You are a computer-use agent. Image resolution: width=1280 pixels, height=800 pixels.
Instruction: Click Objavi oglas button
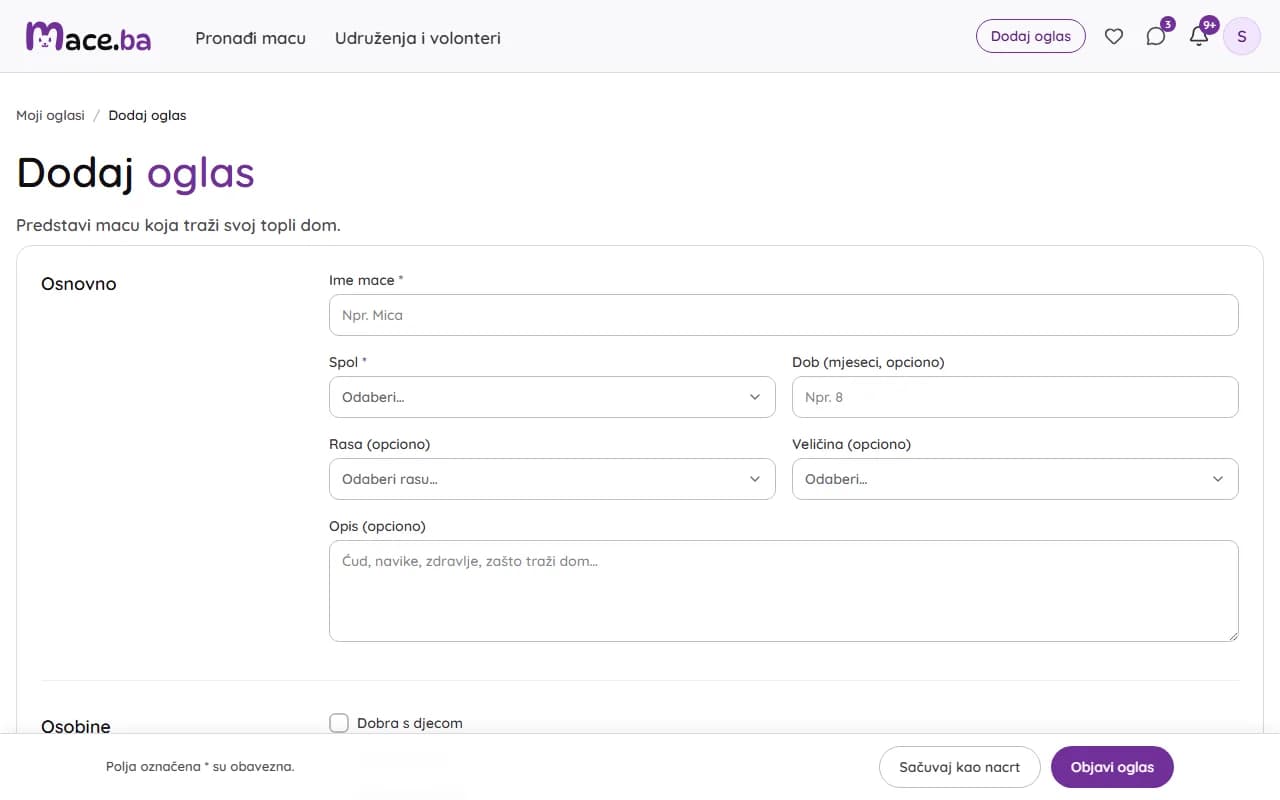tap(1112, 767)
